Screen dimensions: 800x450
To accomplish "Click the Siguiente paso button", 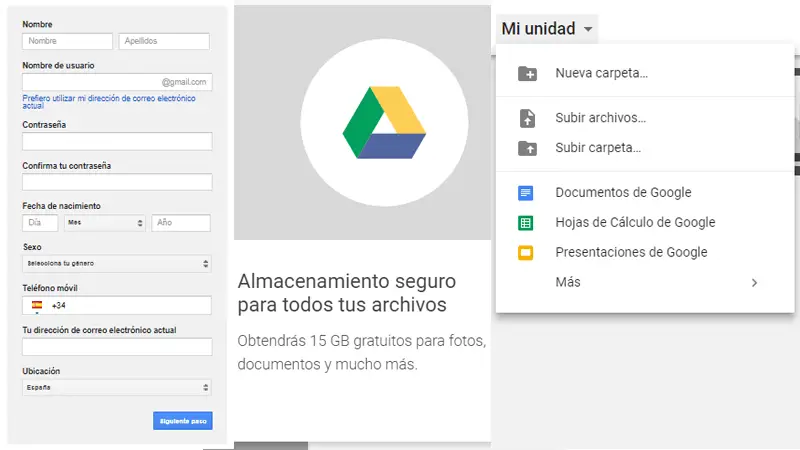I will click(183, 421).
